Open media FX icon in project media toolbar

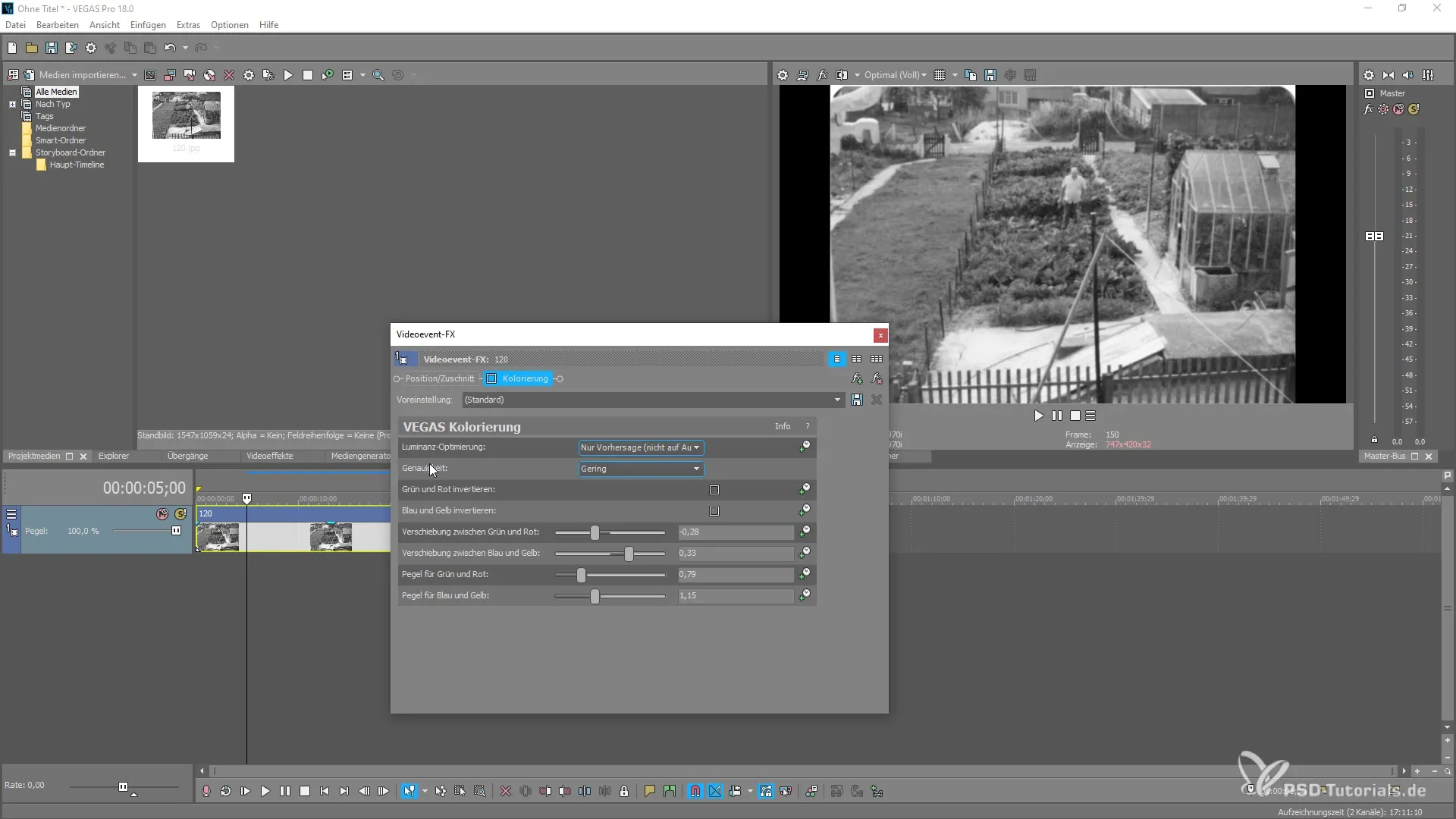(268, 75)
